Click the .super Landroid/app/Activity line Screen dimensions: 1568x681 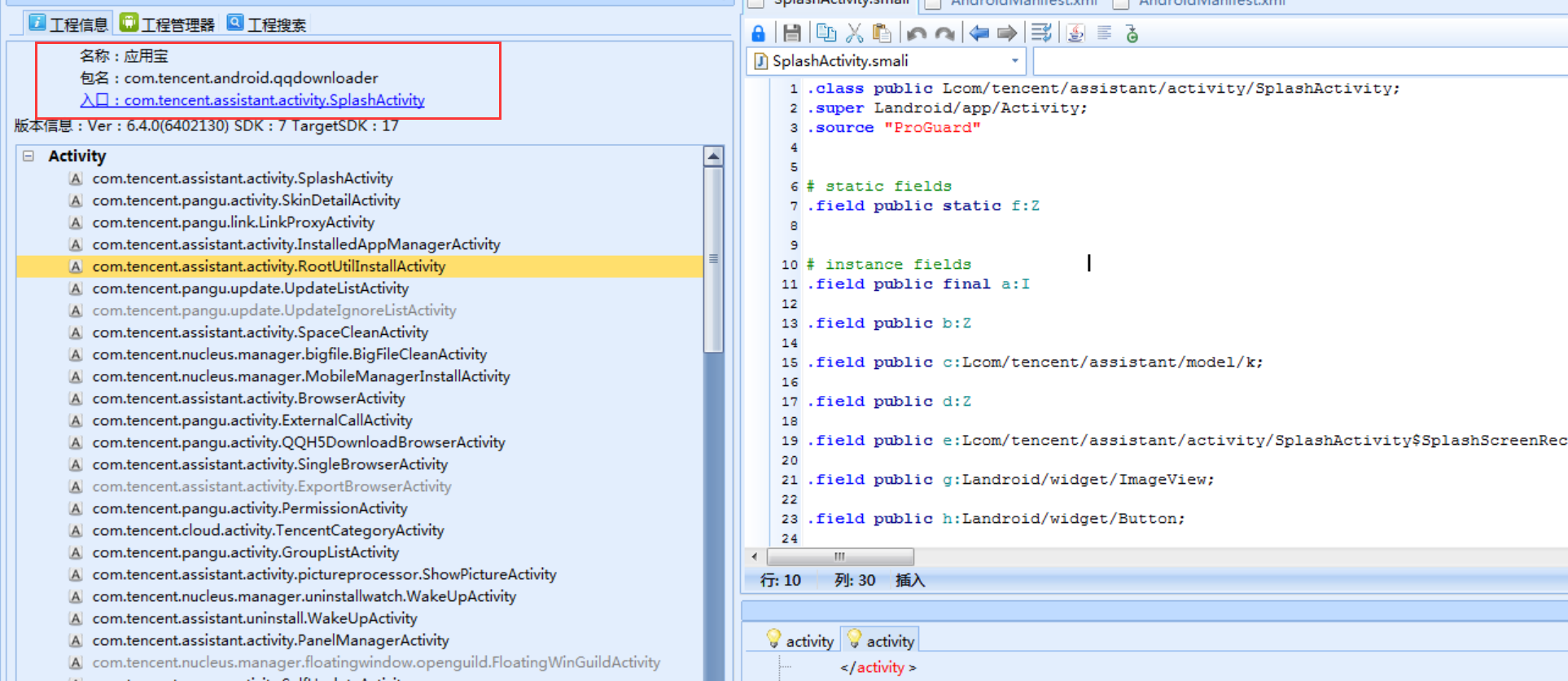click(947, 108)
